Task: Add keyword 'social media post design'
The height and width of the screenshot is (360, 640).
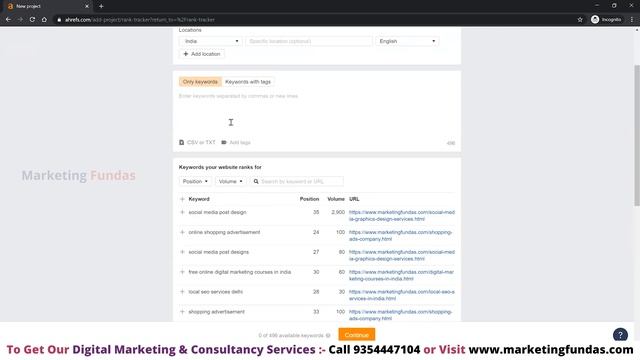Action: (x=182, y=212)
